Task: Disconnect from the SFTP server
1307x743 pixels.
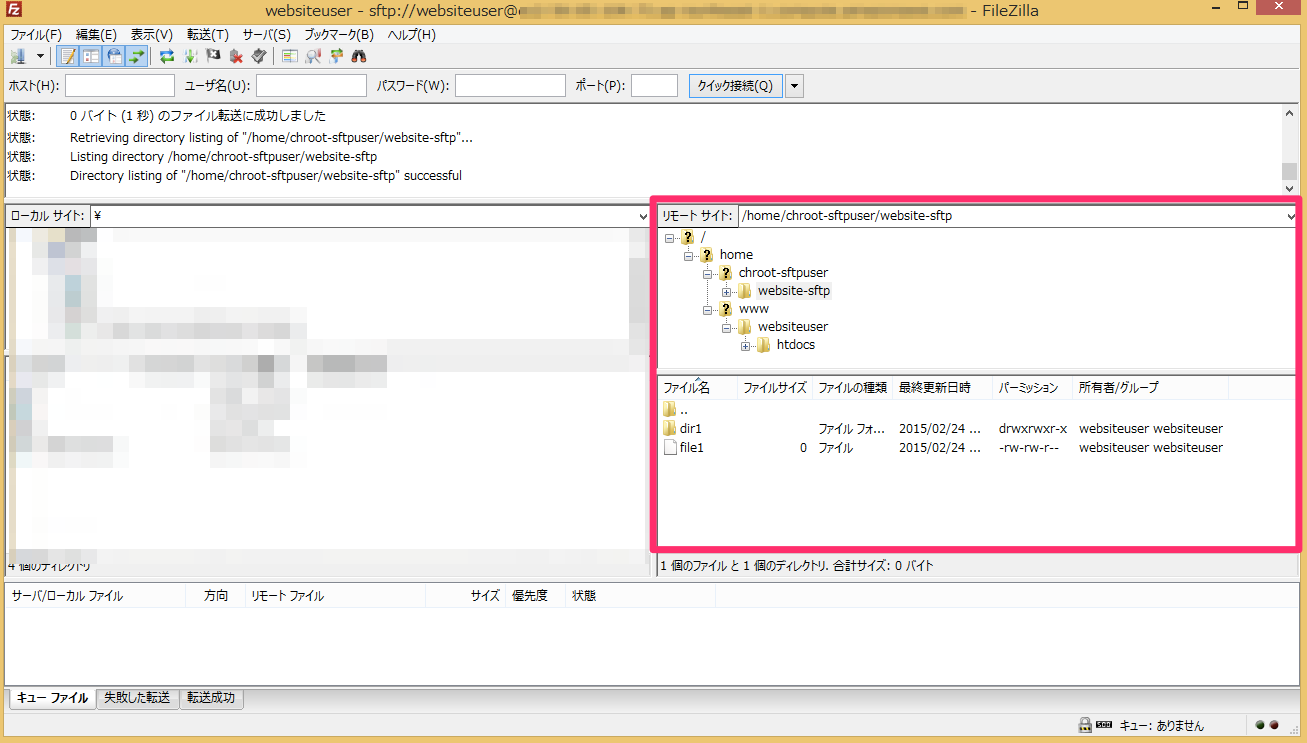Action: pos(236,56)
